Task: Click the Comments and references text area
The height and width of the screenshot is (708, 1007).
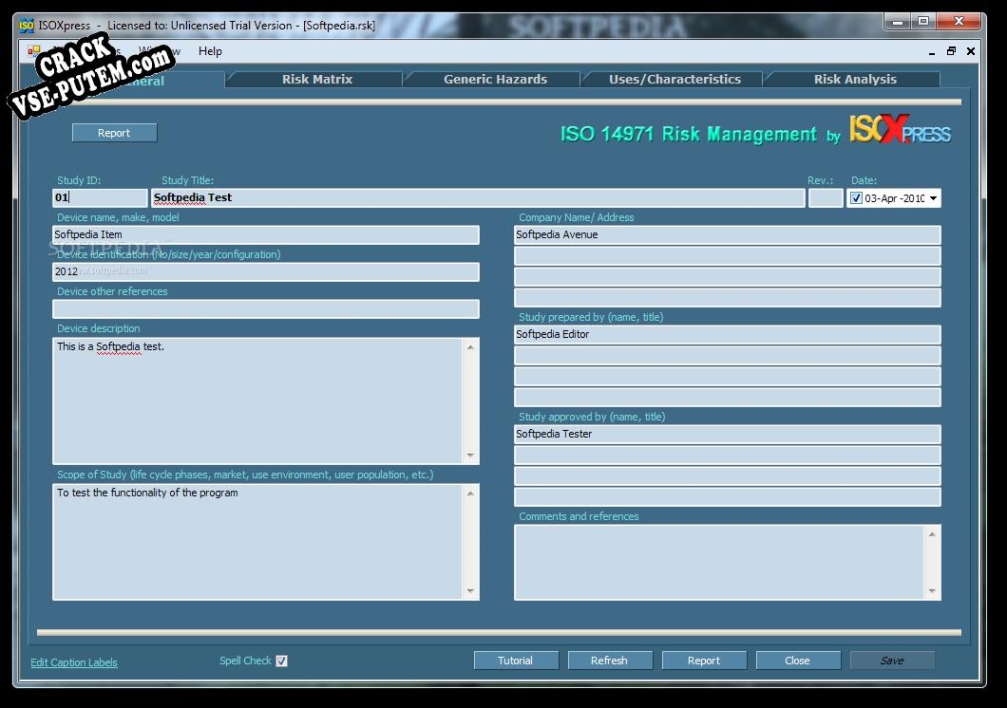Action: pos(720,563)
